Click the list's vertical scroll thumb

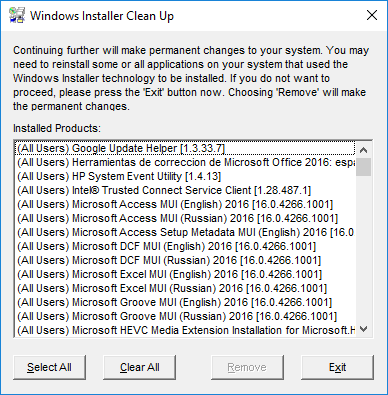tap(364, 167)
